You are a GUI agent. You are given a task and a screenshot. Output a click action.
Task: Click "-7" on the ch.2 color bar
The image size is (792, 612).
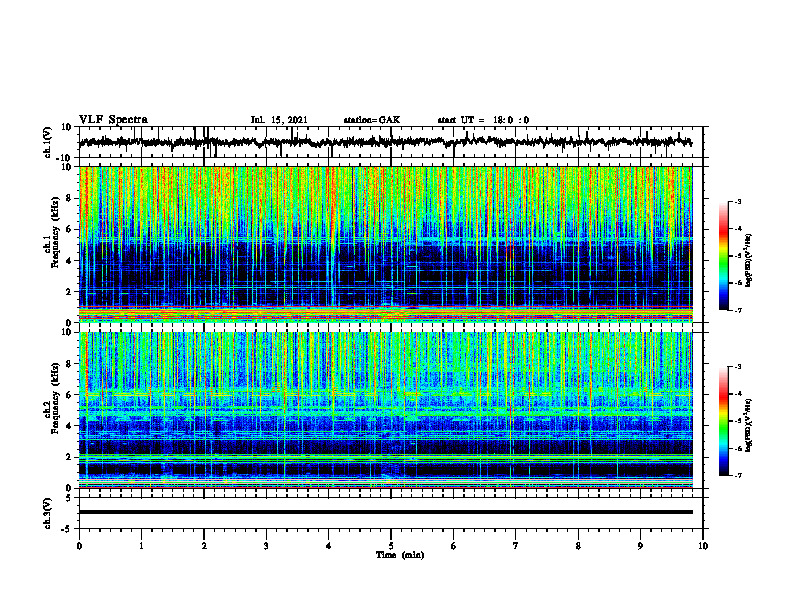point(737,475)
